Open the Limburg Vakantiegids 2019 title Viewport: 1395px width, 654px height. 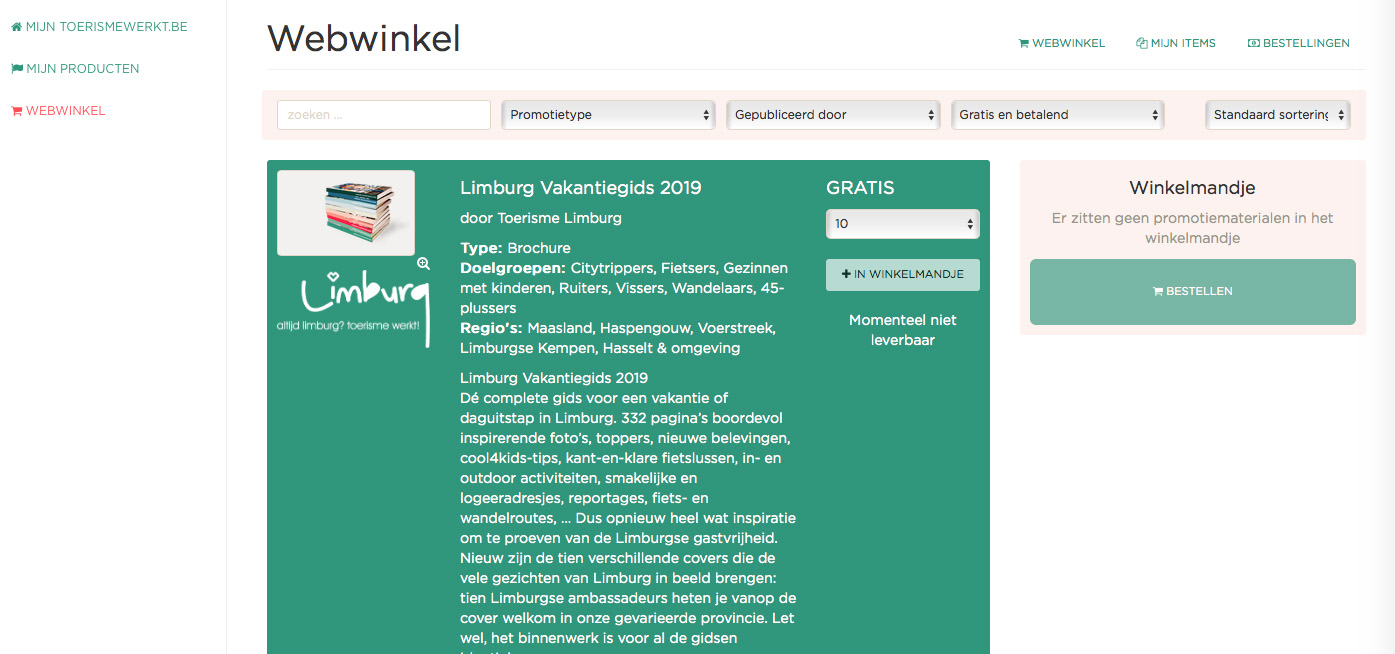(x=581, y=188)
